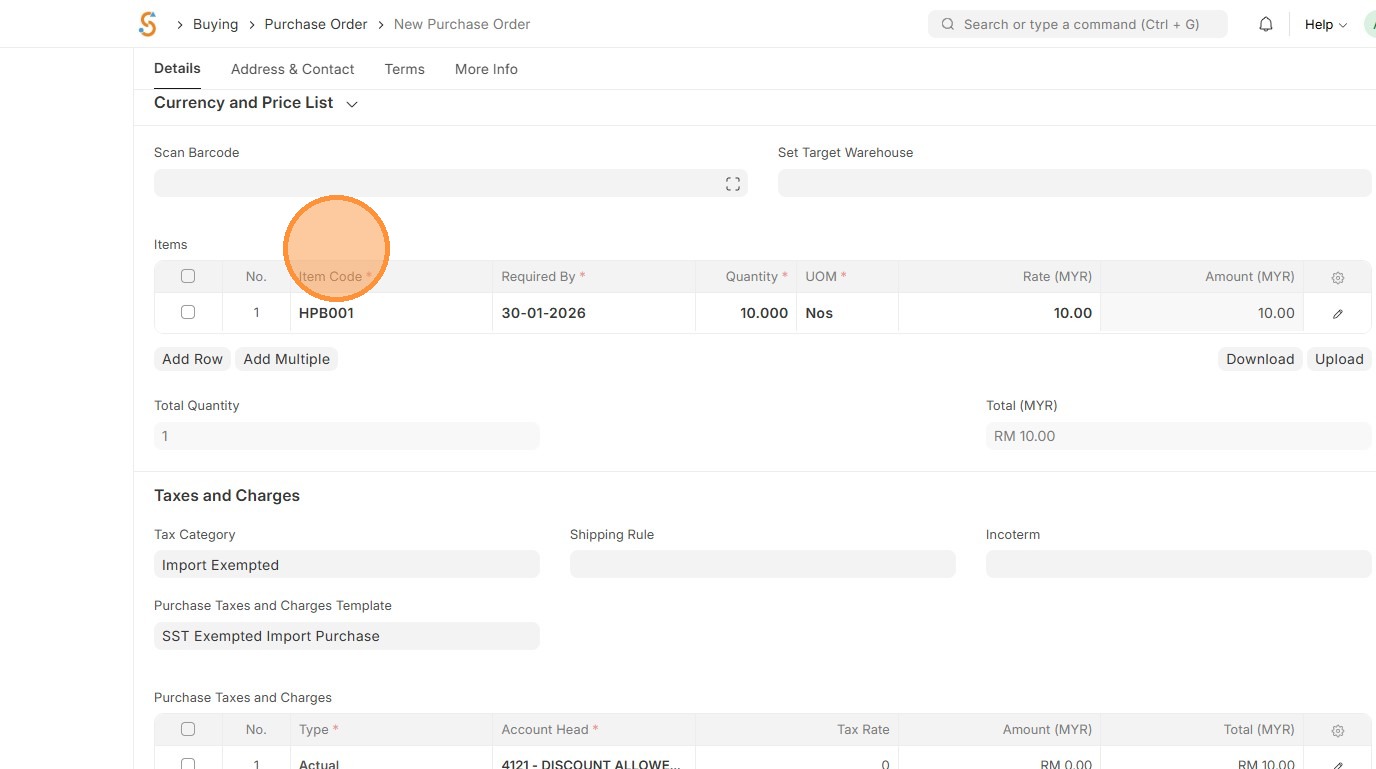Click the Nos UOM cell
Screen dimensions: 1376x769
848,313
